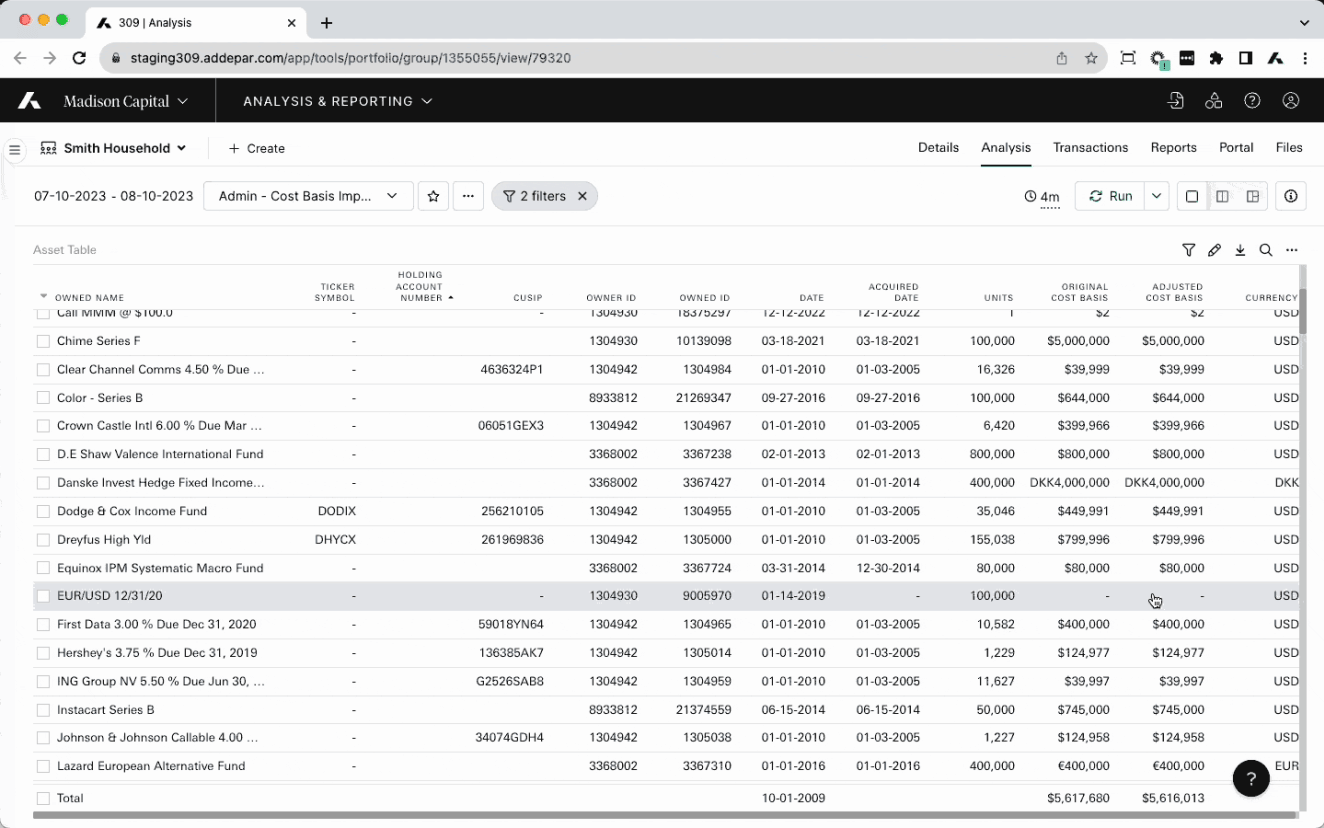Open the info panel icon
The image size is (1324, 828).
[x=1291, y=196]
